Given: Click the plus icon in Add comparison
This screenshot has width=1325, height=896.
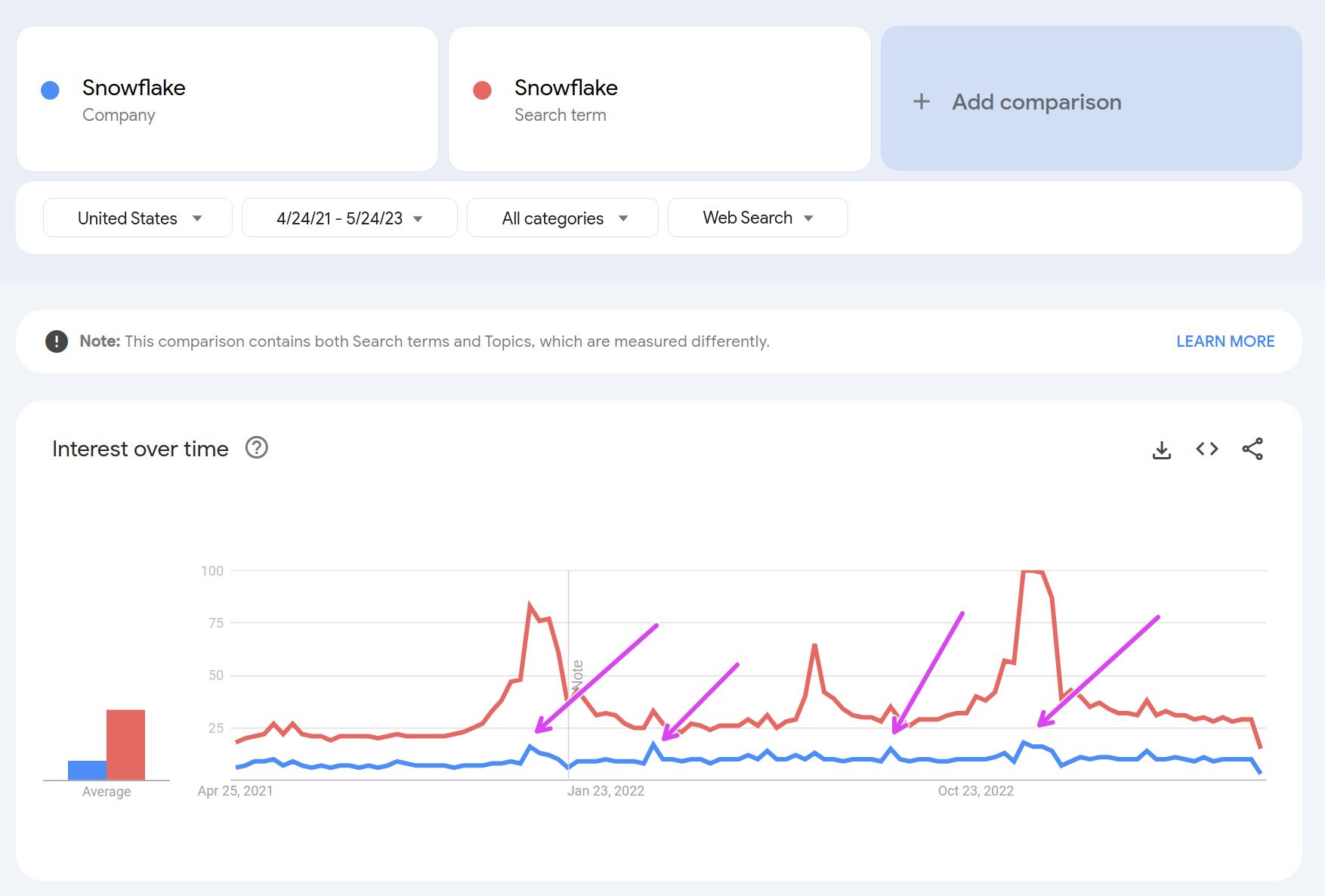Looking at the screenshot, I should coord(922,101).
